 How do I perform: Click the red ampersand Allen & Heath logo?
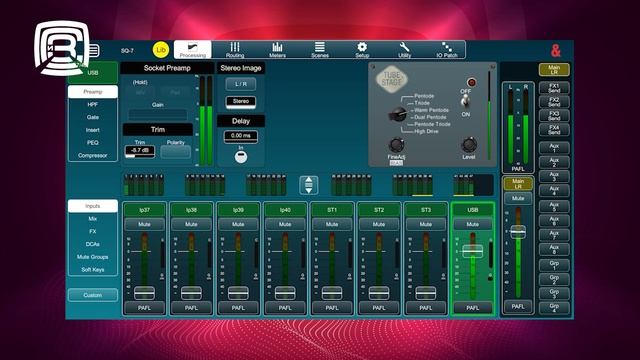pyautogui.click(x=556, y=51)
